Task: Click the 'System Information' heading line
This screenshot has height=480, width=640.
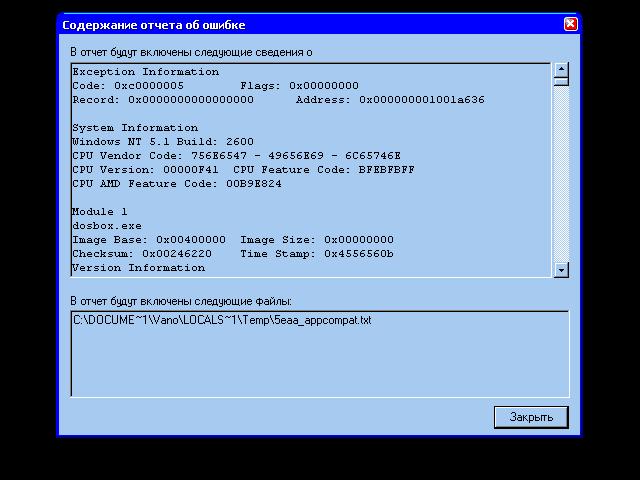Action: (x=135, y=128)
